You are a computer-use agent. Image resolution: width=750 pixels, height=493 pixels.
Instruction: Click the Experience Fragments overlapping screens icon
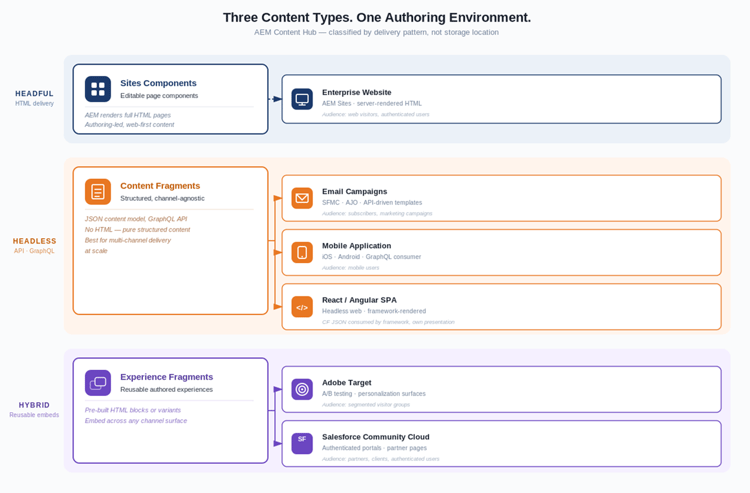[x=98, y=383]
